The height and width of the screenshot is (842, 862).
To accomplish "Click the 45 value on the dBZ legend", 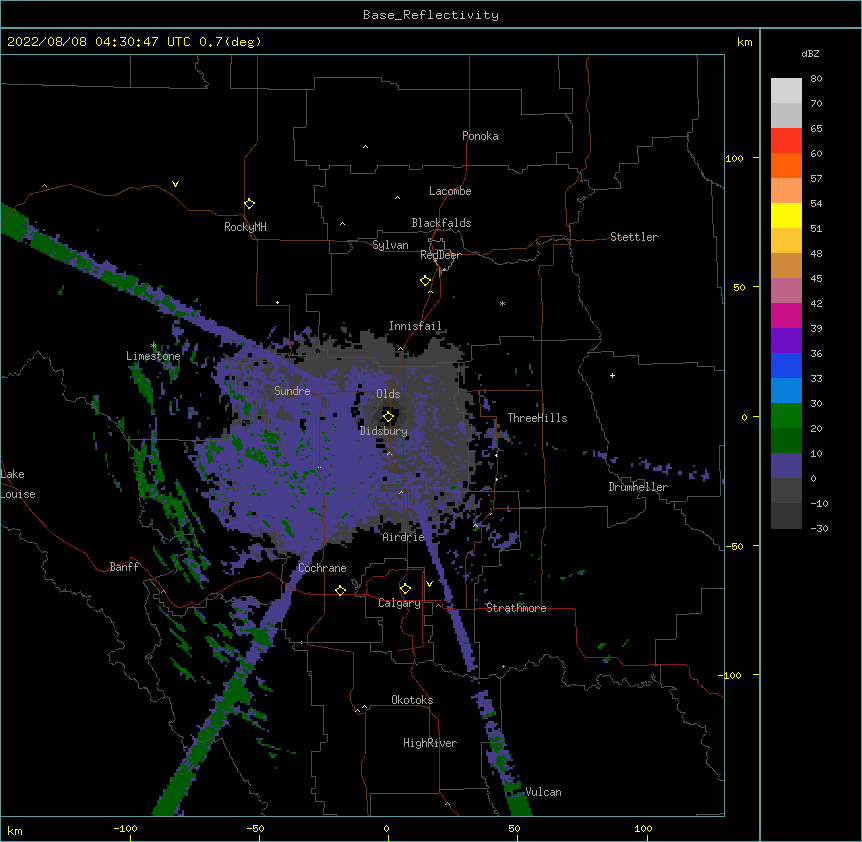I will click(816, 279).
